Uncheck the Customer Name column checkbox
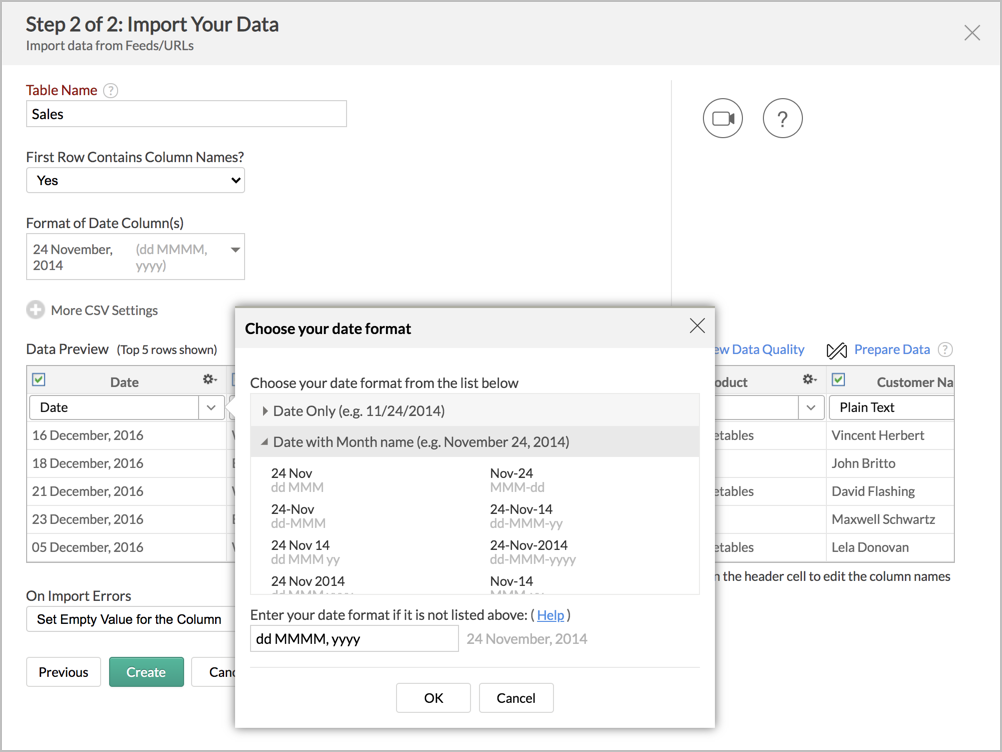Viewport: 1002px width, 752px height. [838, 380]
